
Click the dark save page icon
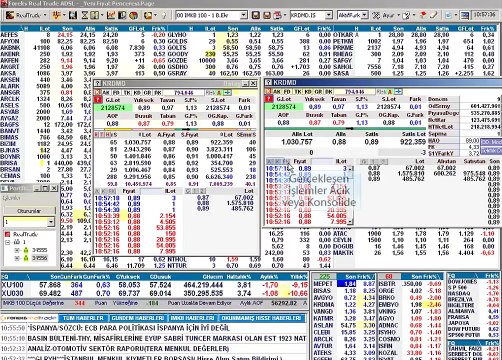[256, 15]
